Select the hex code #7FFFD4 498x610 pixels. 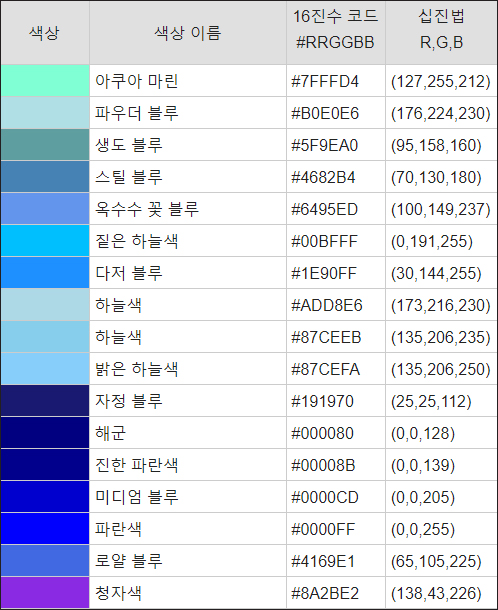[325, 82]
